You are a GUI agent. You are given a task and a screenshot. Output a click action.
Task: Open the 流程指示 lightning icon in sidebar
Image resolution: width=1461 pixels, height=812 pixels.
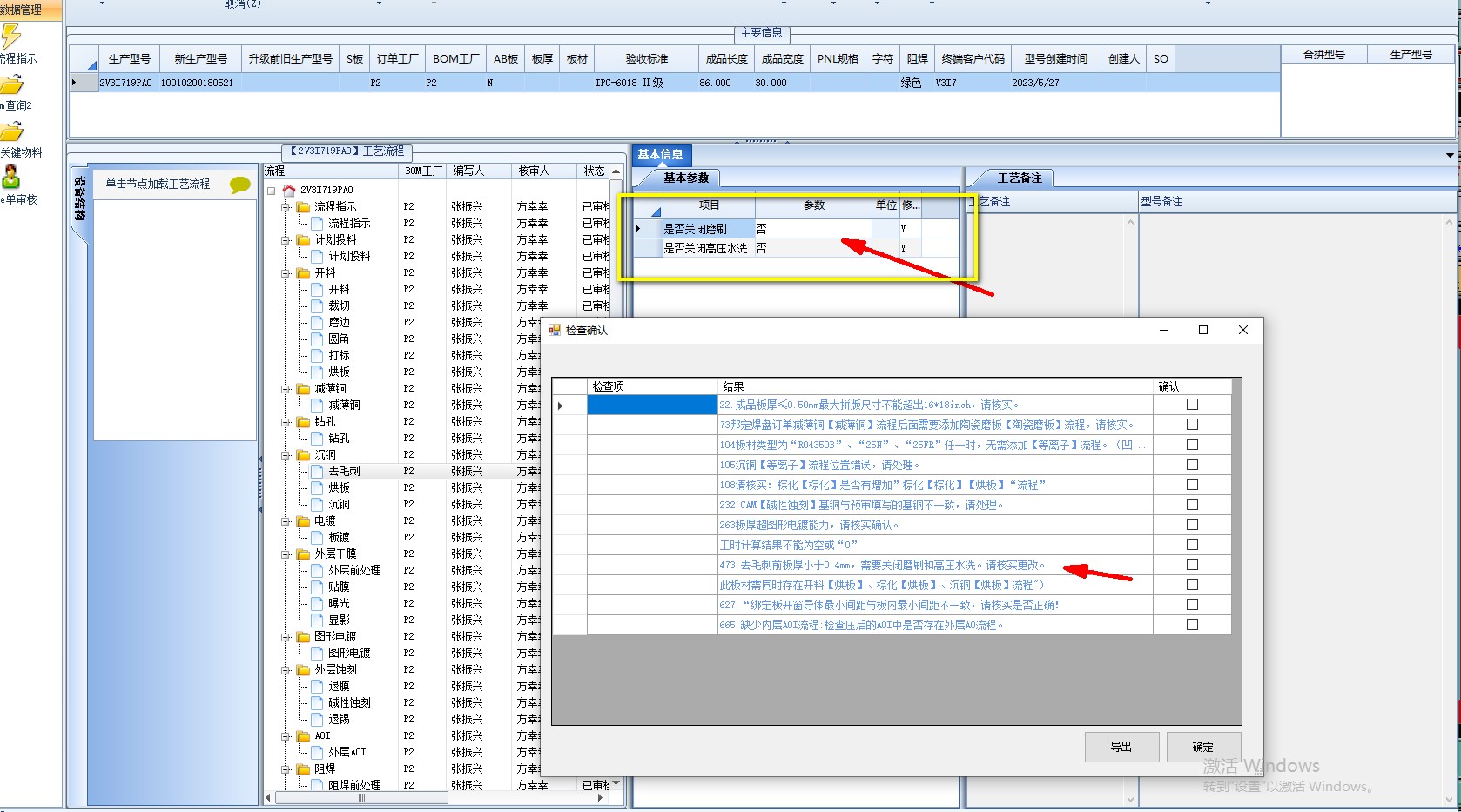[11, 37]
